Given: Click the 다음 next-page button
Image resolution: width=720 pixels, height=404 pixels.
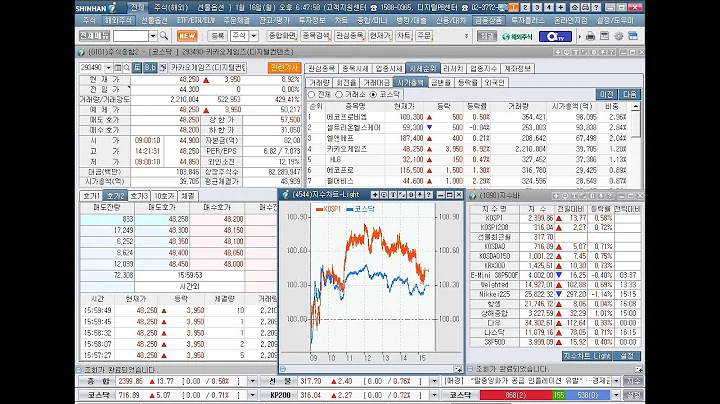Looking at the screenshot, I should (630, 94).
